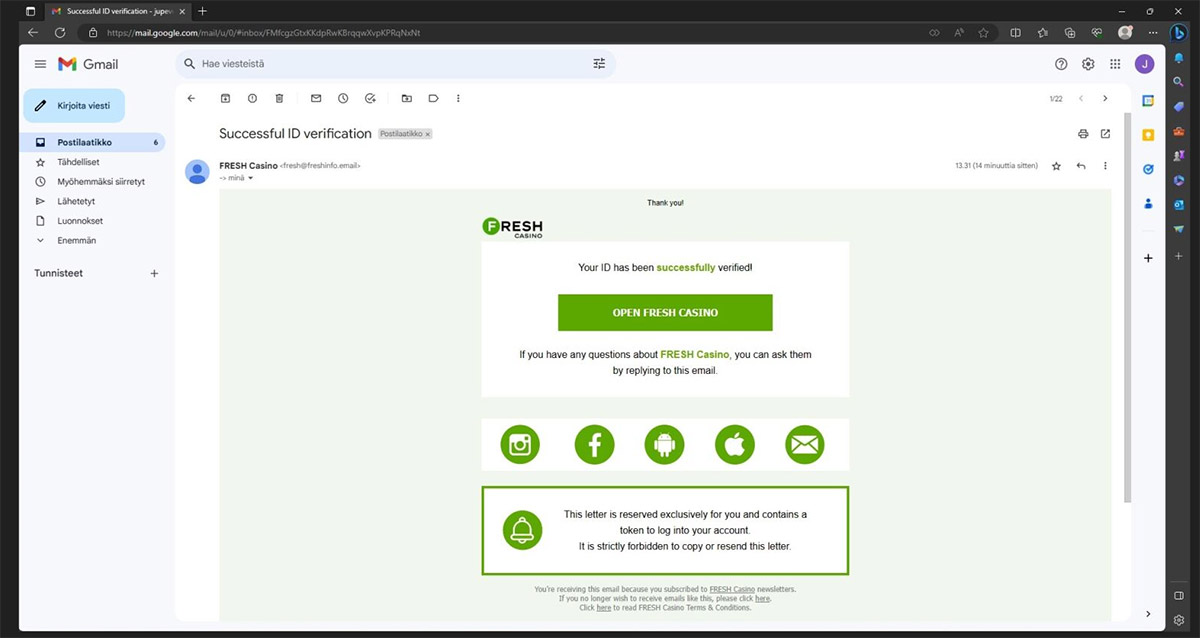Click the Apple icon in email
This screenshot has width=1200, height=638.
(735, 445)
